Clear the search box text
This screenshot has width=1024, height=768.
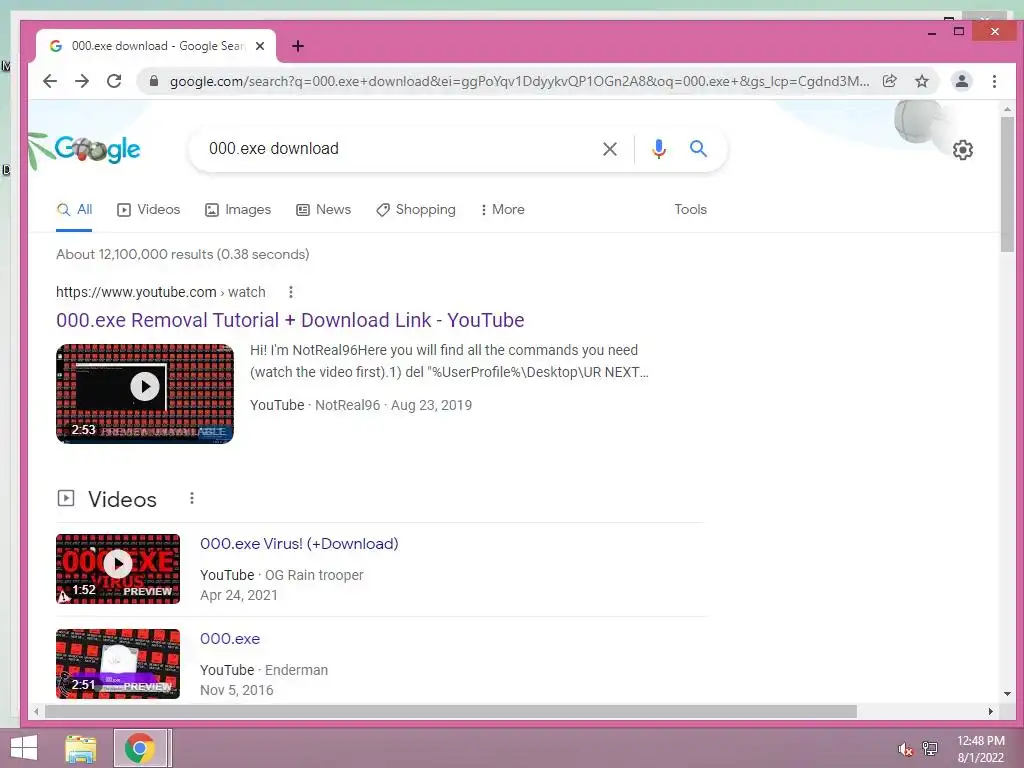(x=610, y=149)
